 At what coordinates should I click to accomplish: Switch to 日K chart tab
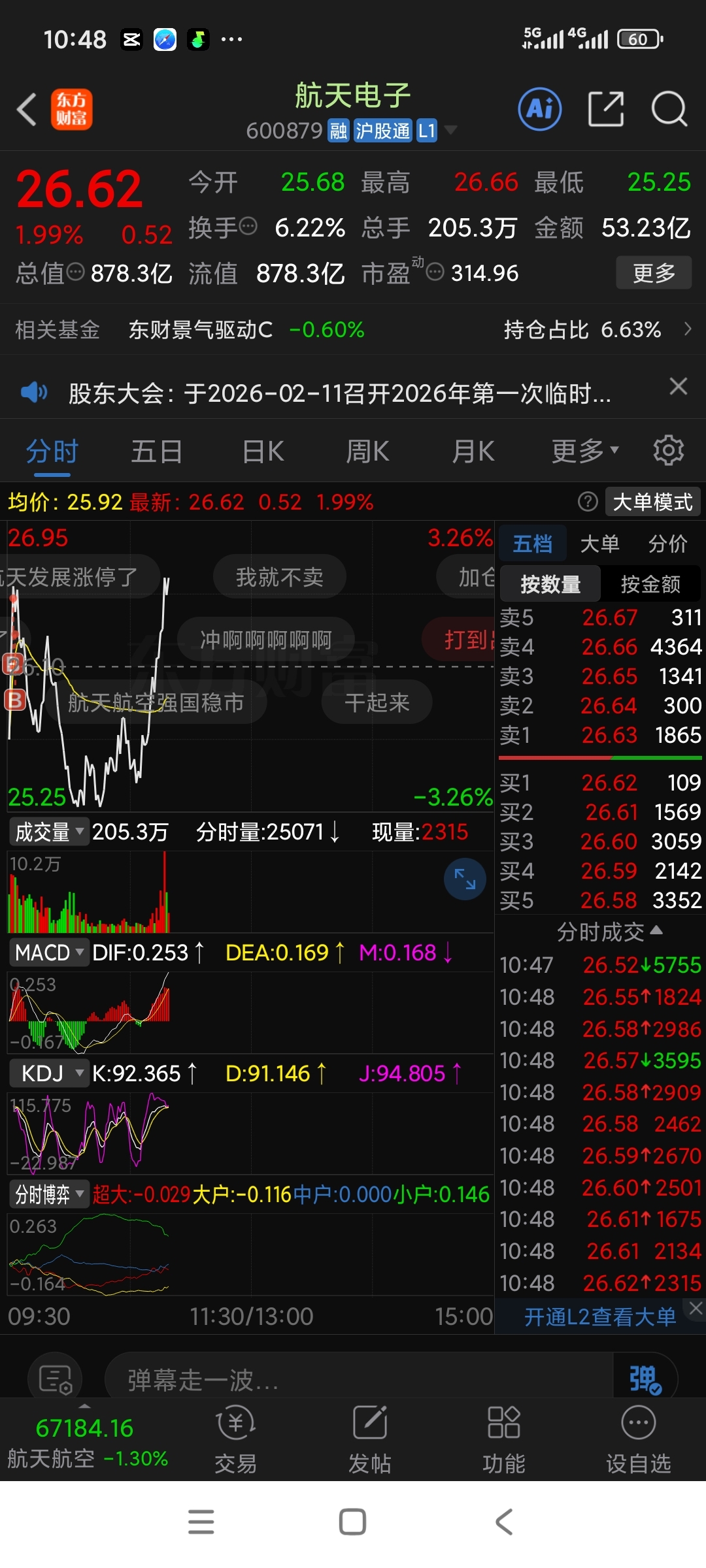point(263,451)
